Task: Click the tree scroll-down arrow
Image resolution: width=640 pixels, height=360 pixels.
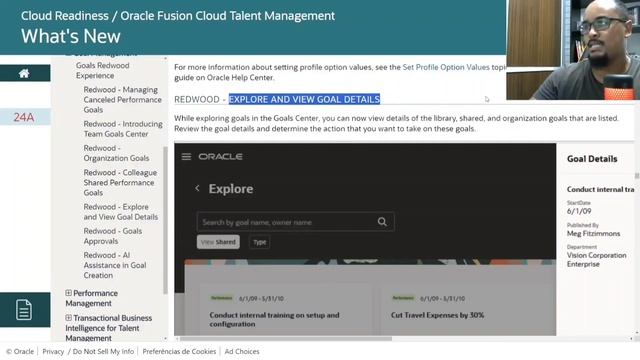Action: point(165,338)
